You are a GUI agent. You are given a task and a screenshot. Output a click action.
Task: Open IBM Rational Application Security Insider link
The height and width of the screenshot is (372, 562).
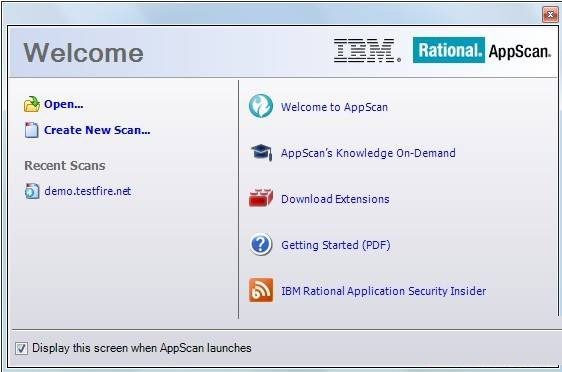click(384, 291)
